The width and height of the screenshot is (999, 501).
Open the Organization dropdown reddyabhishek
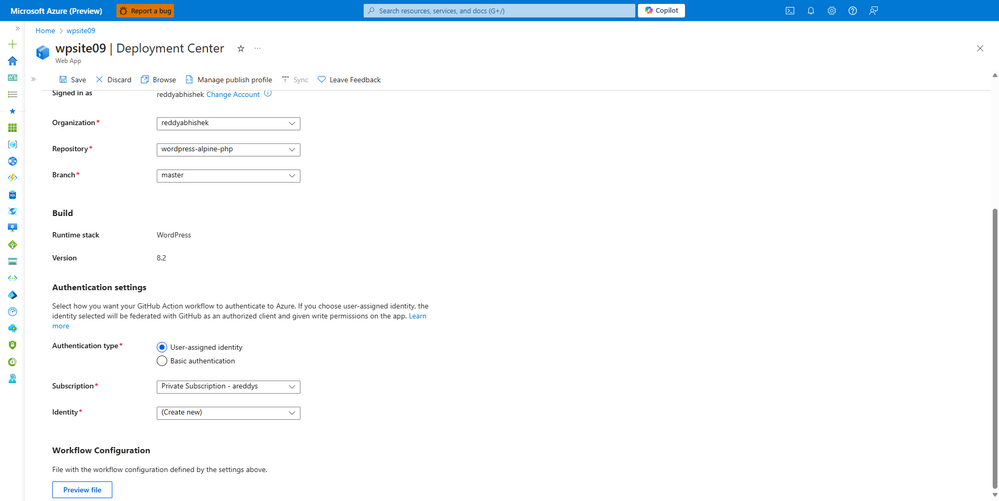tap(228, 123)
